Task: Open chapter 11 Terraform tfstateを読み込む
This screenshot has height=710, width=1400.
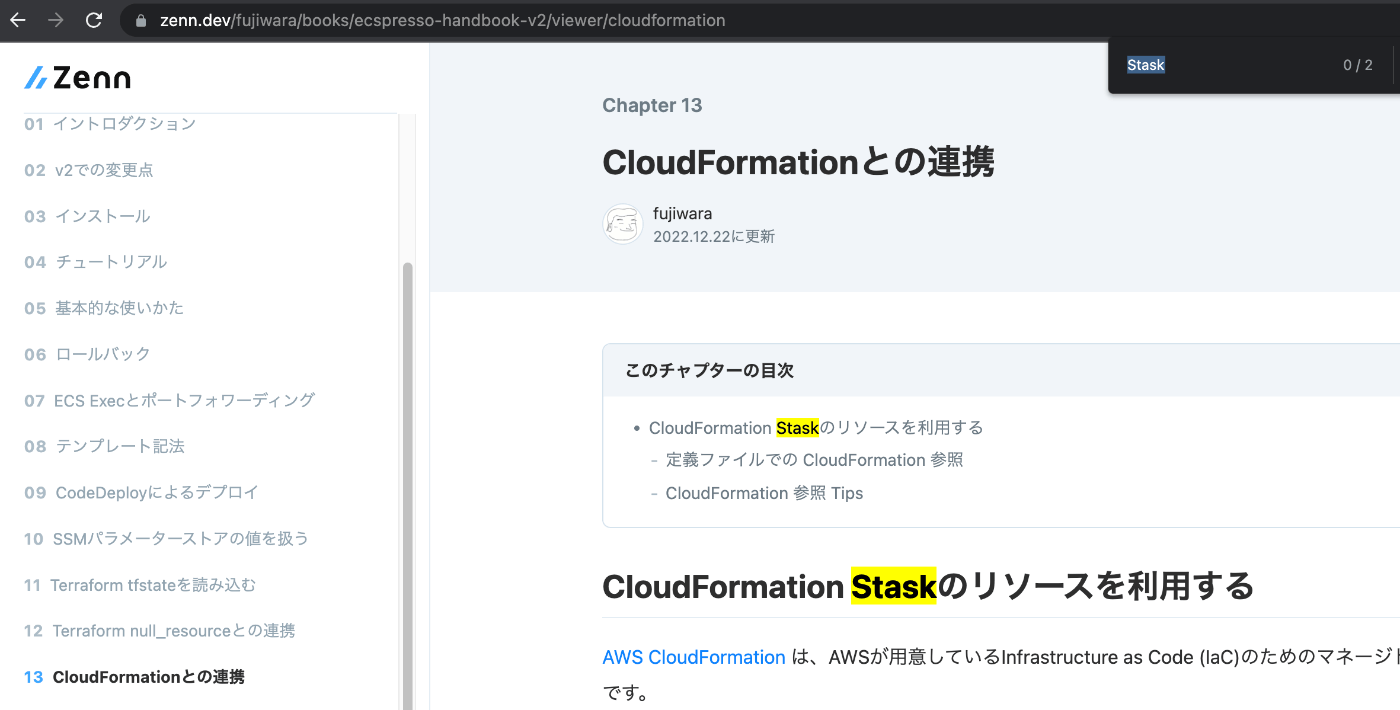Action: pos(140,585)
